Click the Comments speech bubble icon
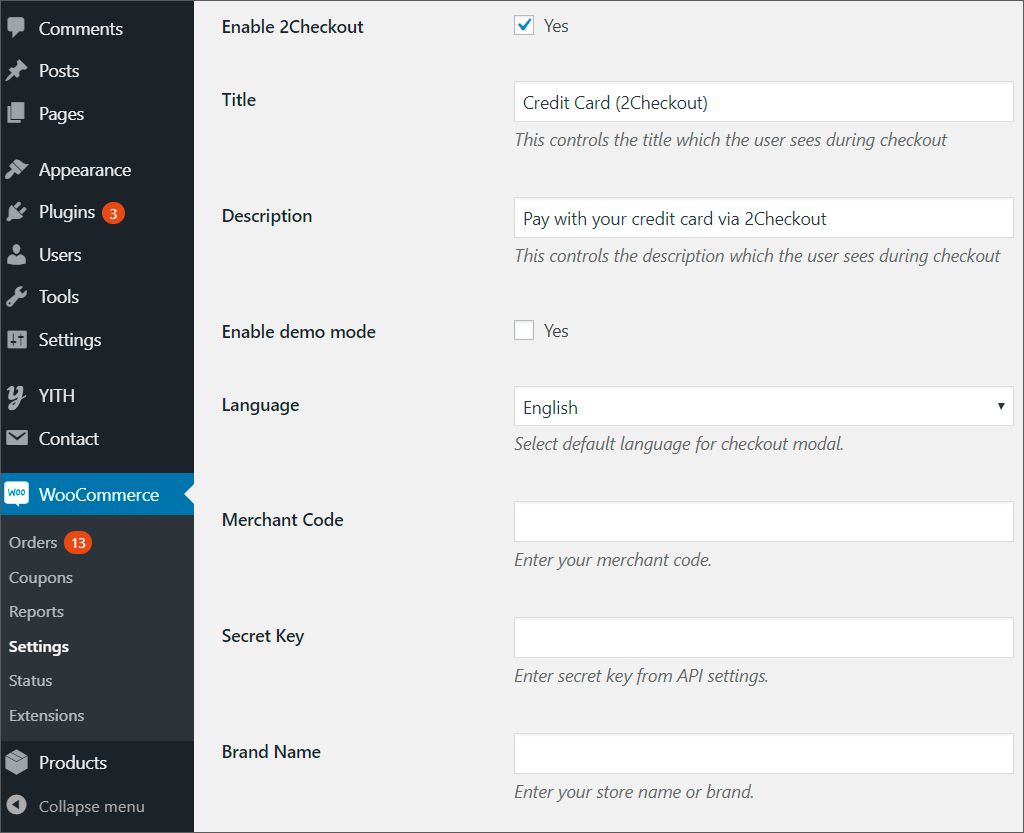1024x833 pixels. tap(16, 28)
